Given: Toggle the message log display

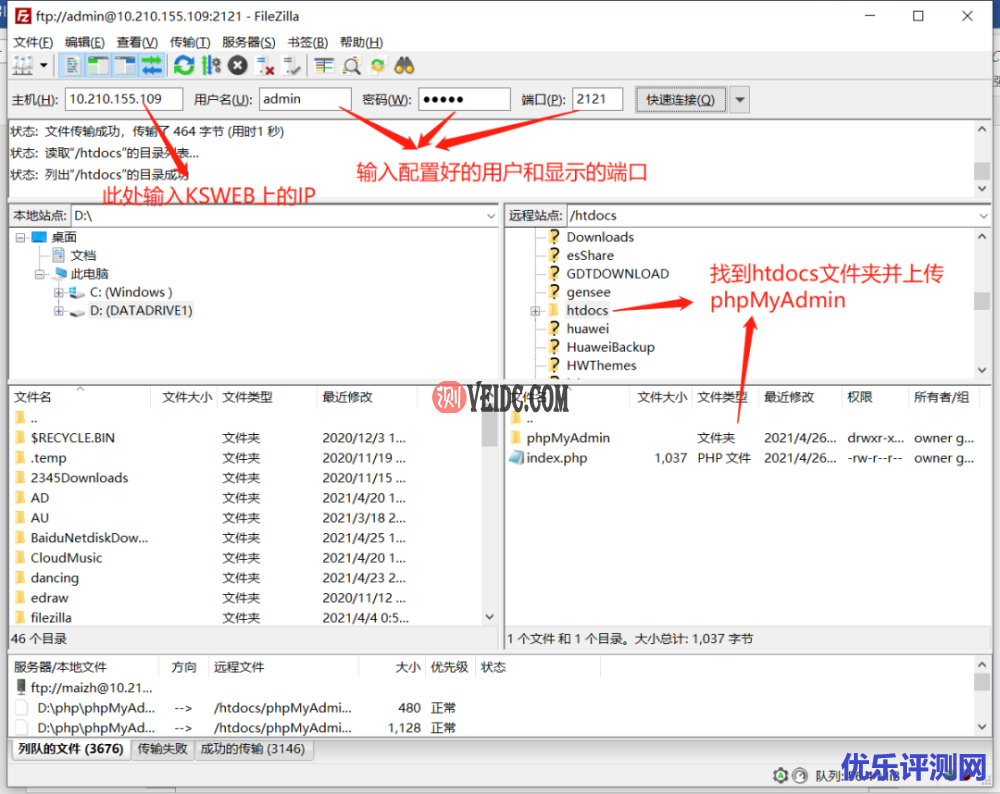Looking at the screenshot, I should (x=72, y=66).
